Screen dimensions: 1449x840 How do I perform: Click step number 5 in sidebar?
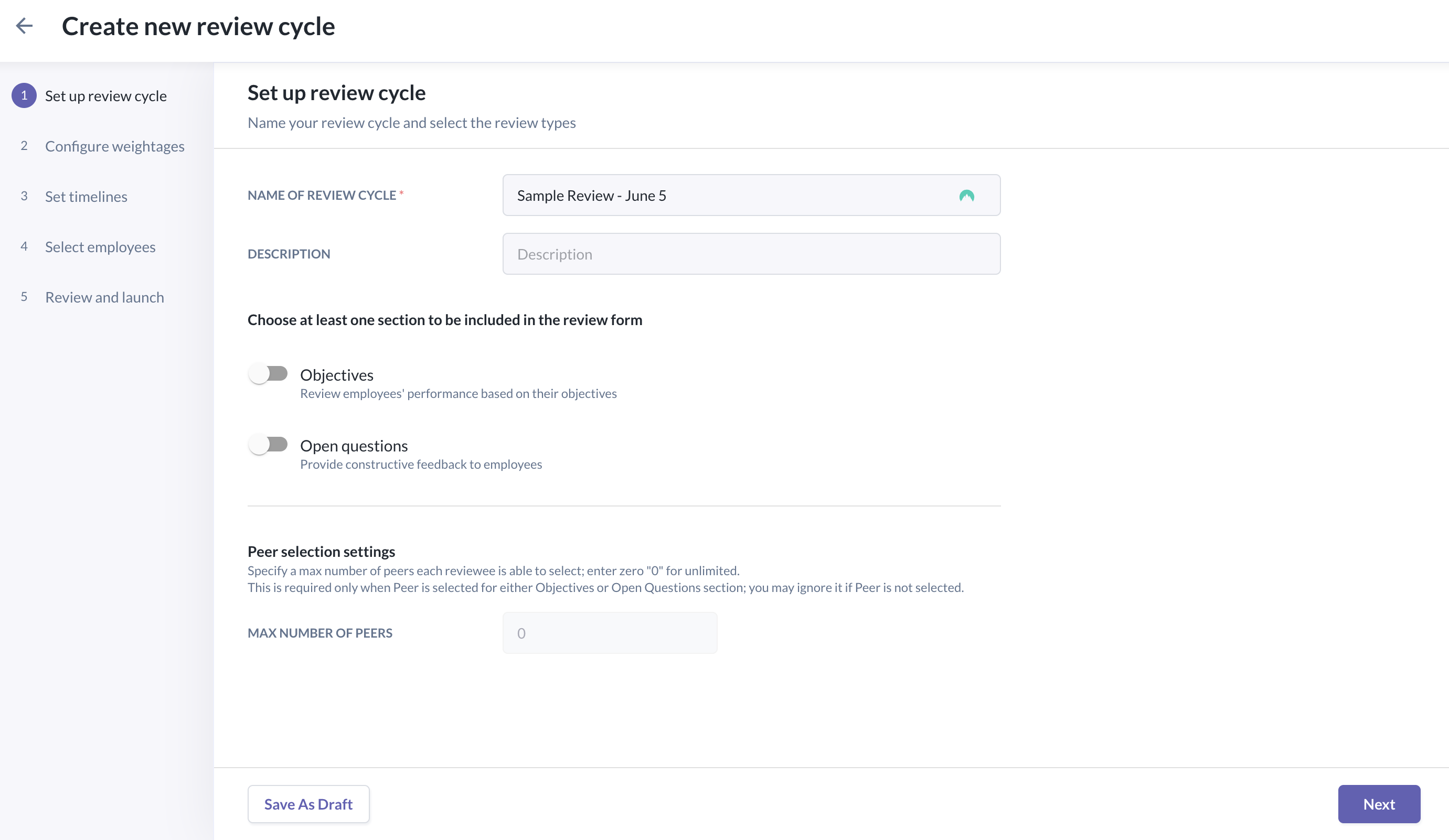(x=24, y=297)
